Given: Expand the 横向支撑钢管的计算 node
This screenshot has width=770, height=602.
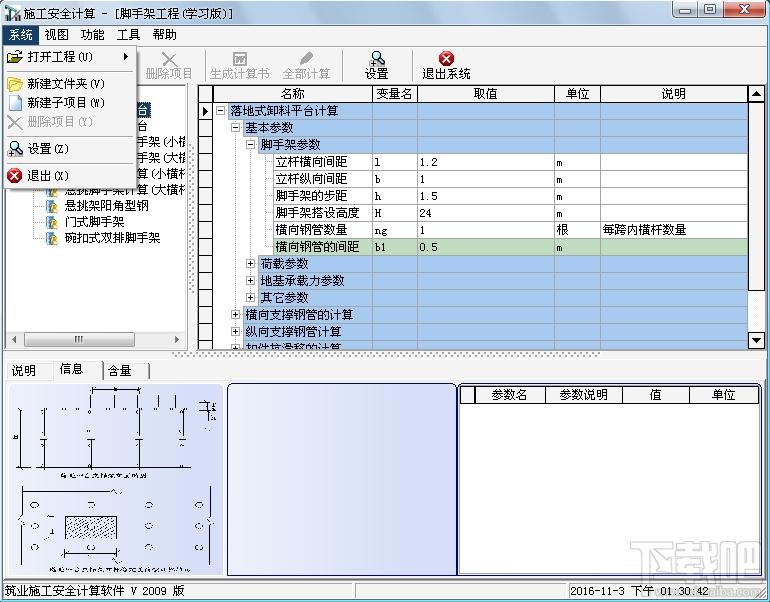Looking at the screenshot, I should pyautogui.click(x=235, y=315).
